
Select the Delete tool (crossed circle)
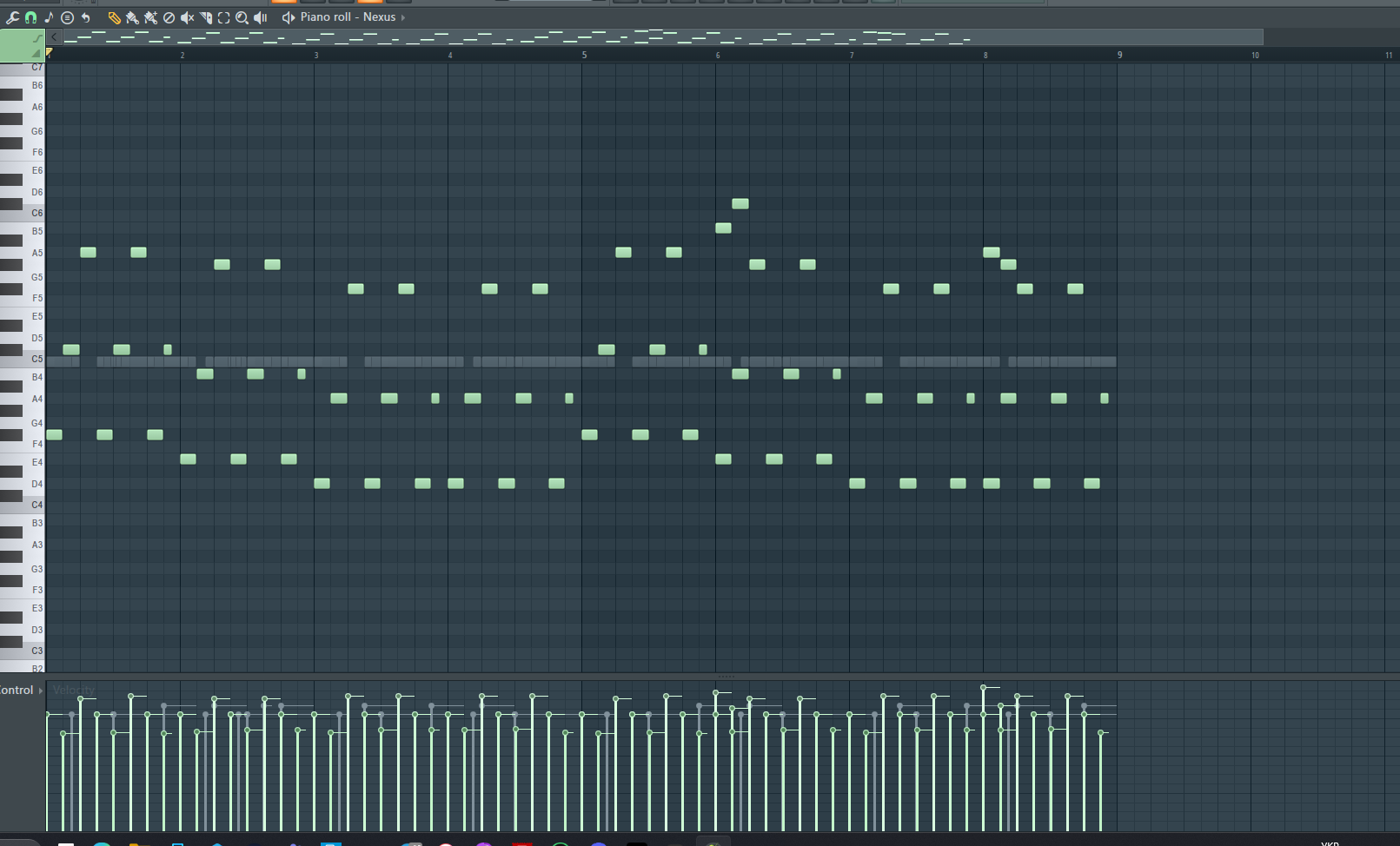click(169, 17)
